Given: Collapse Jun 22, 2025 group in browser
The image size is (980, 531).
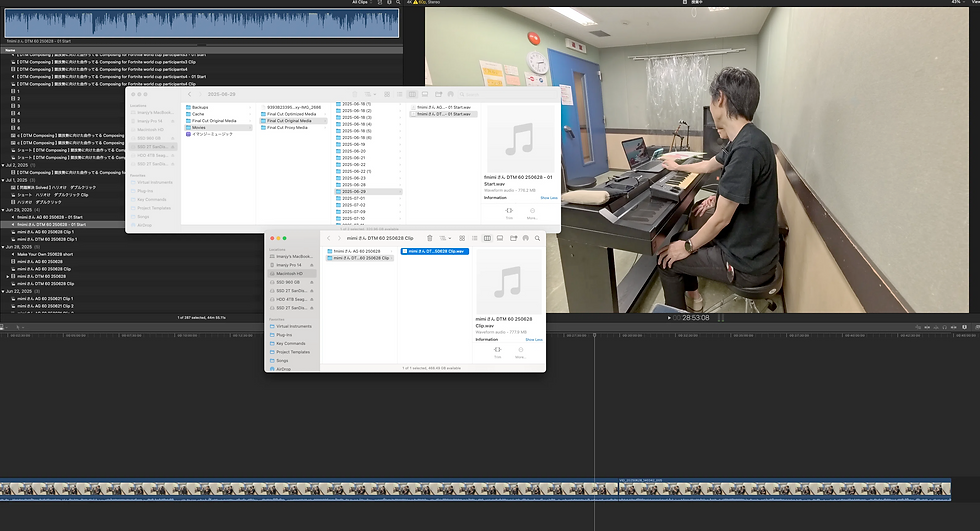Looking at the screenshot, I should pyautogui.click(x=3, y=291).
